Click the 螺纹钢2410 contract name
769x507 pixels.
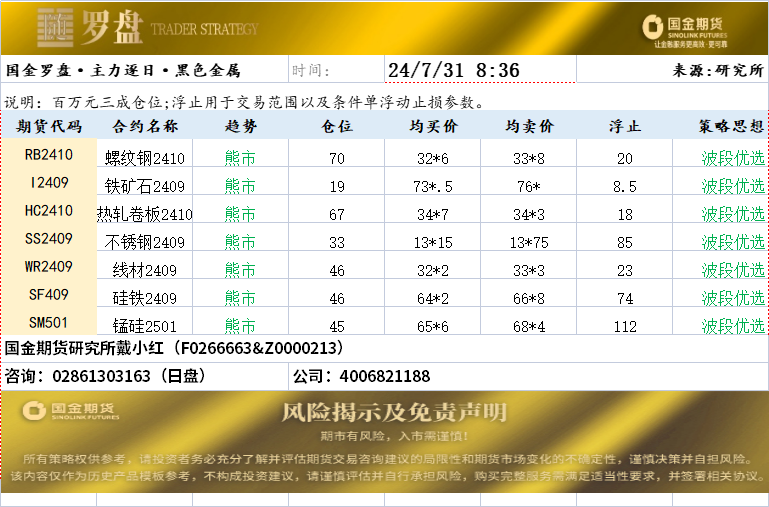point(145,158)
